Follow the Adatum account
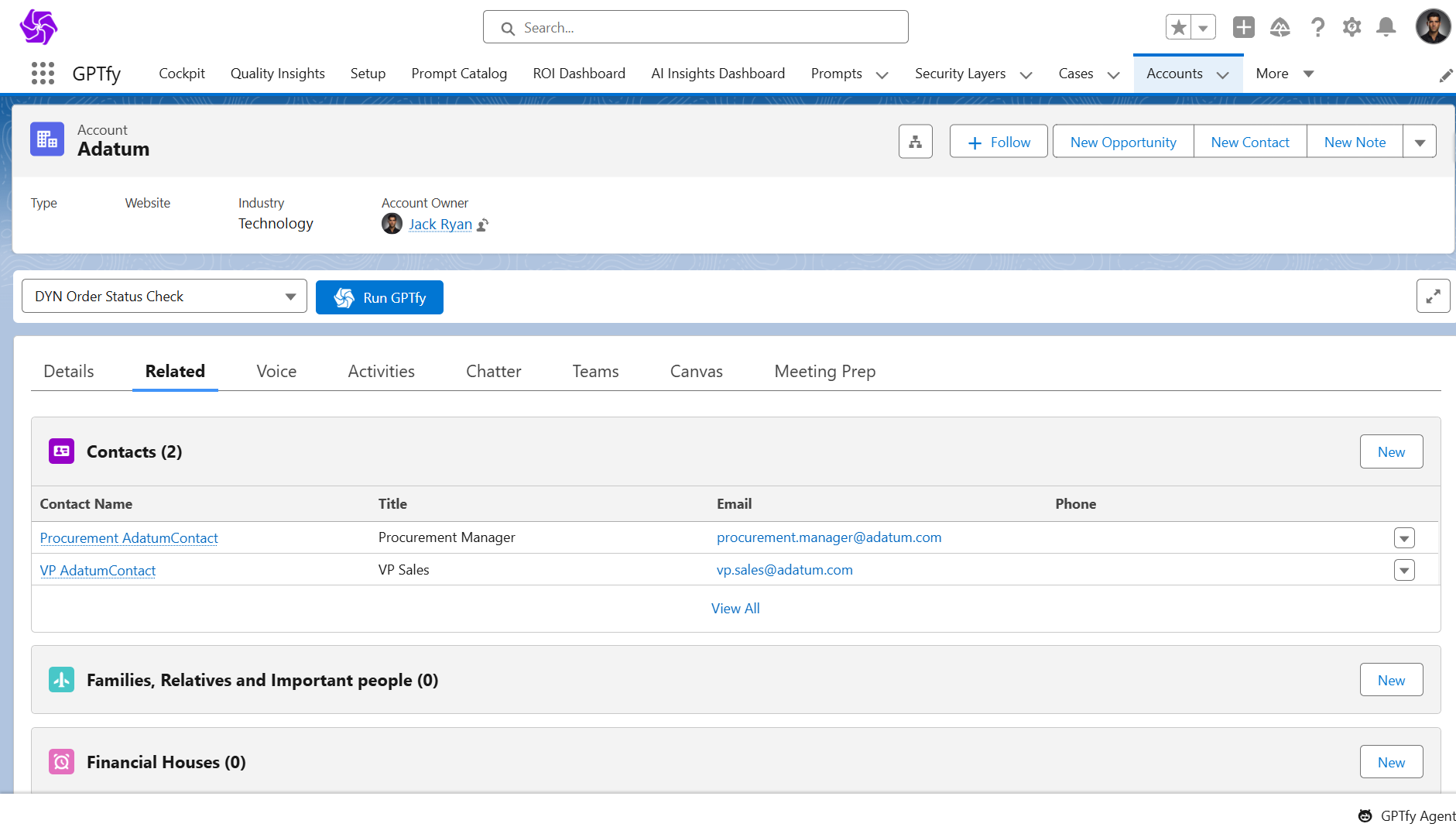This screenshot has width=1456, height=834. click(999, 142)
